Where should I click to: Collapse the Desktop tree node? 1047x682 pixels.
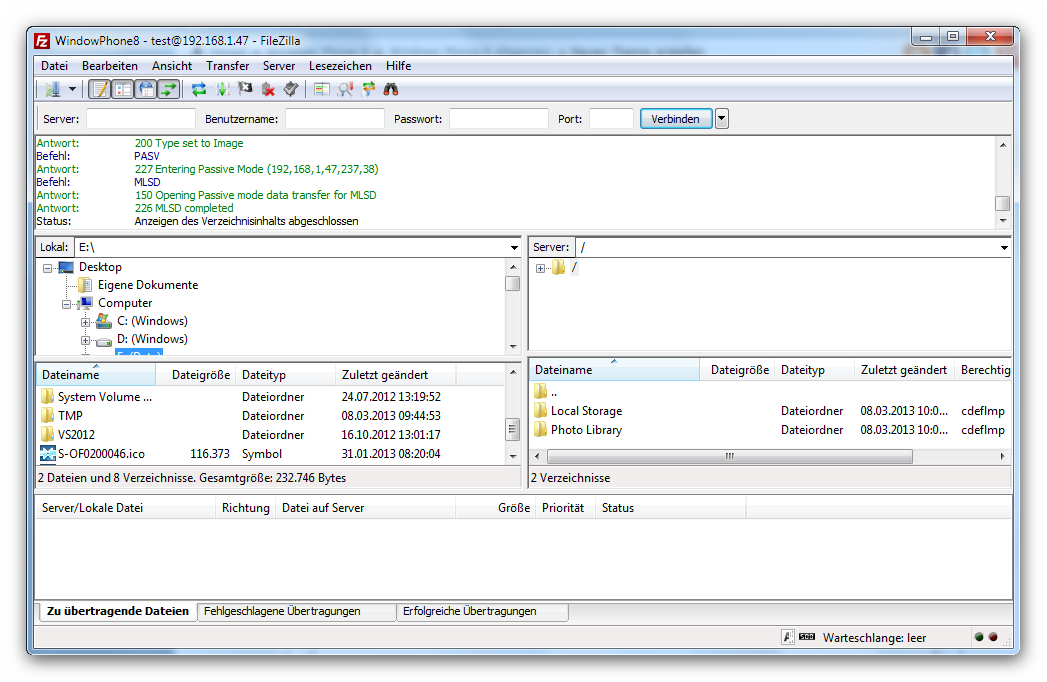point(47,268)
